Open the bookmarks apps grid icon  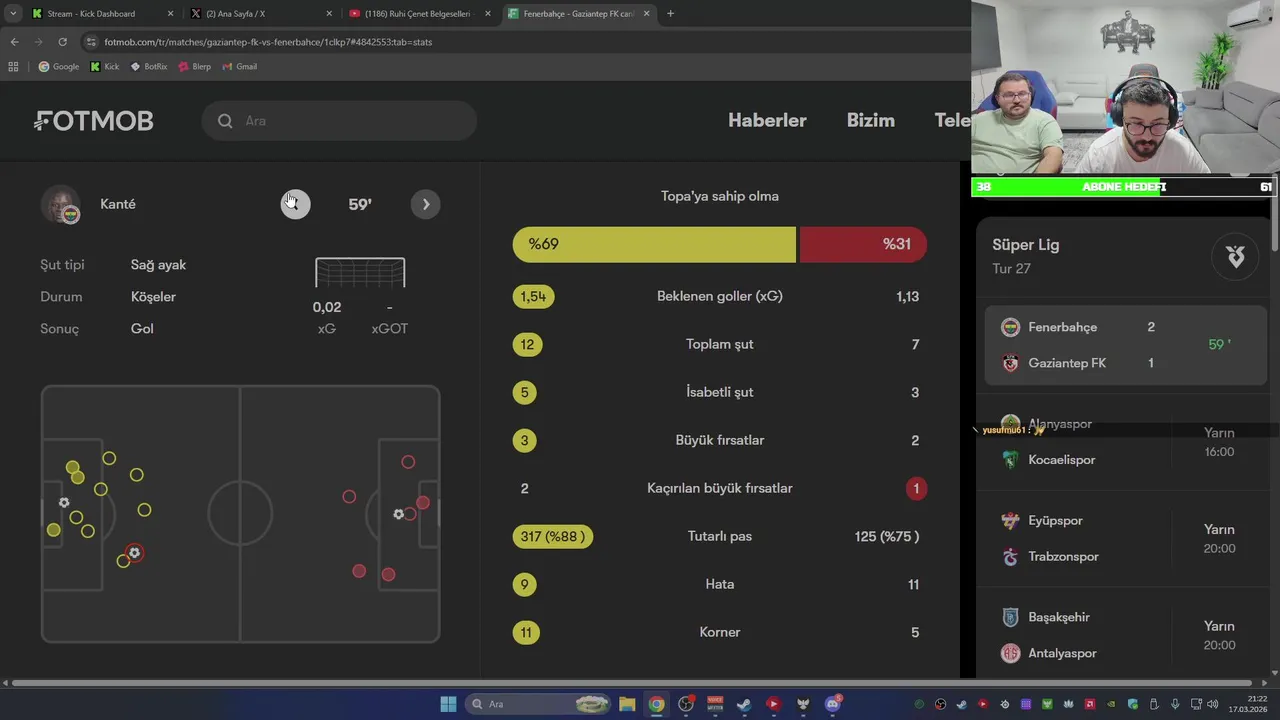coord(13,67)
